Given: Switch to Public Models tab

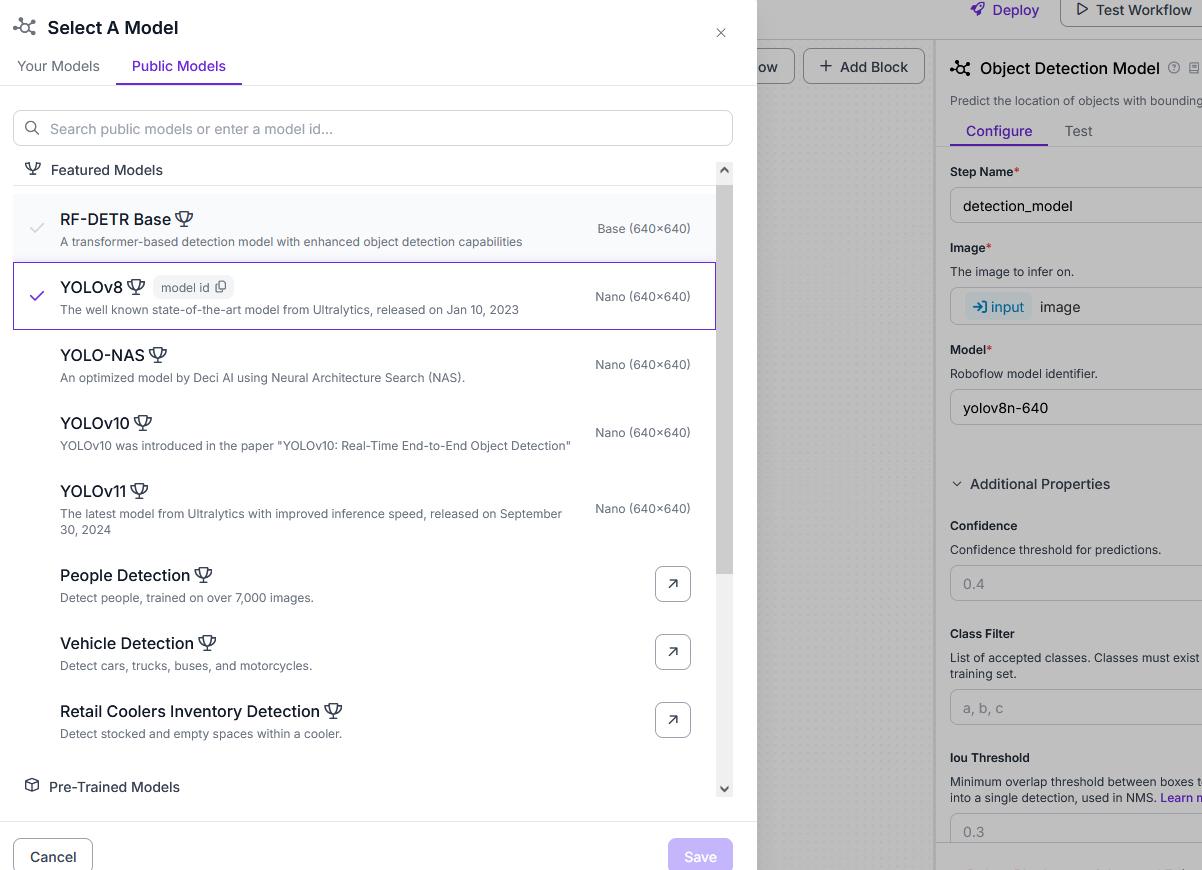Looking at the screenshot, I should click(179, 66).
